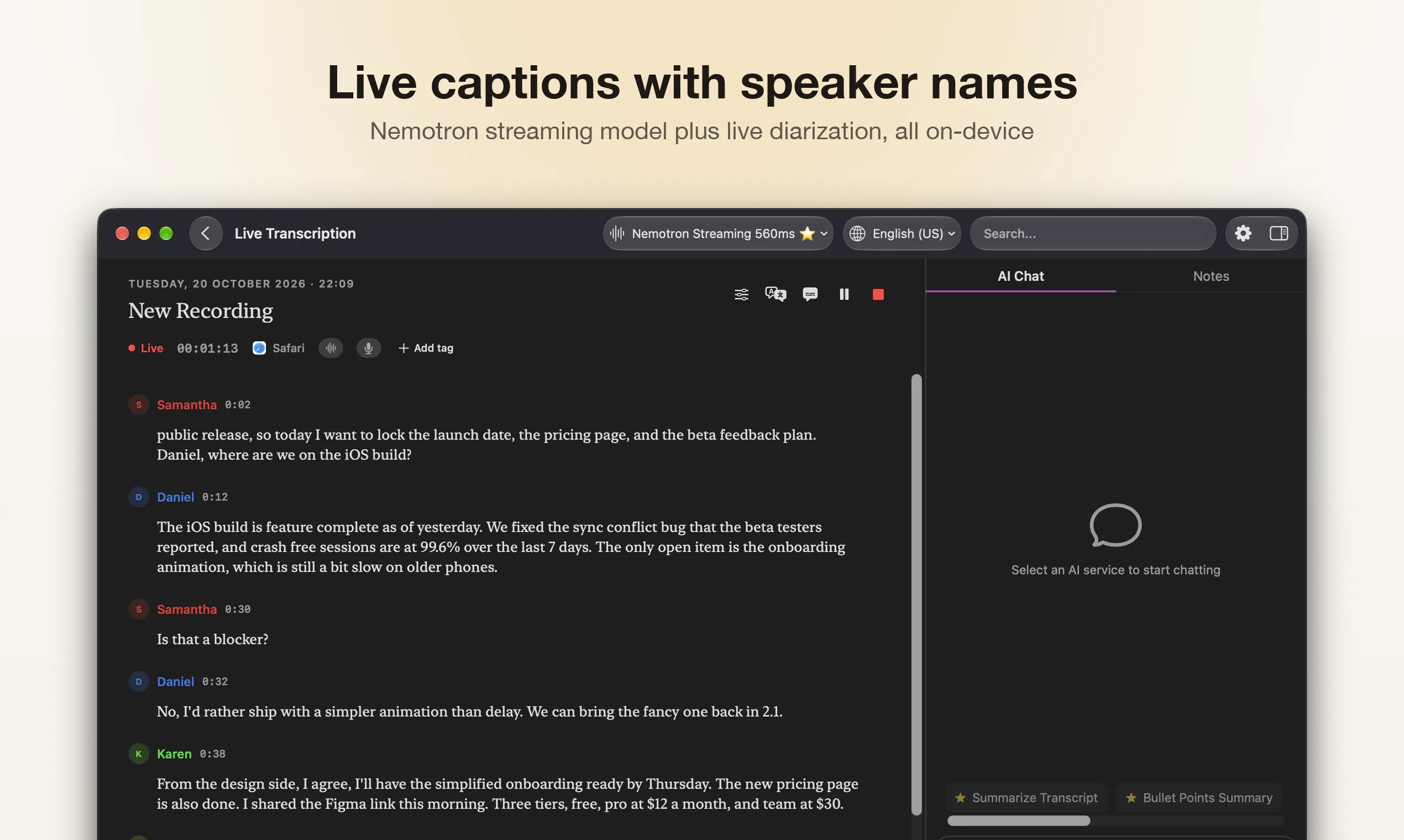Click the Daniel speaker name at 0:12
Viewport: 1404px width, 840px height.
pos(176,497)
